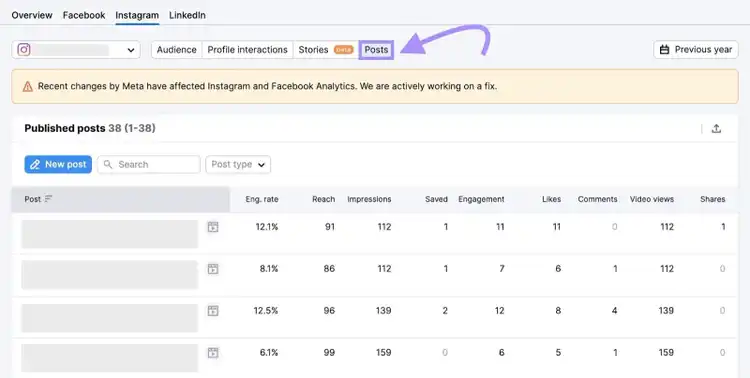Sort table by Reach column
The width and height of the screenshot is (750, 378).
point(323,199)
